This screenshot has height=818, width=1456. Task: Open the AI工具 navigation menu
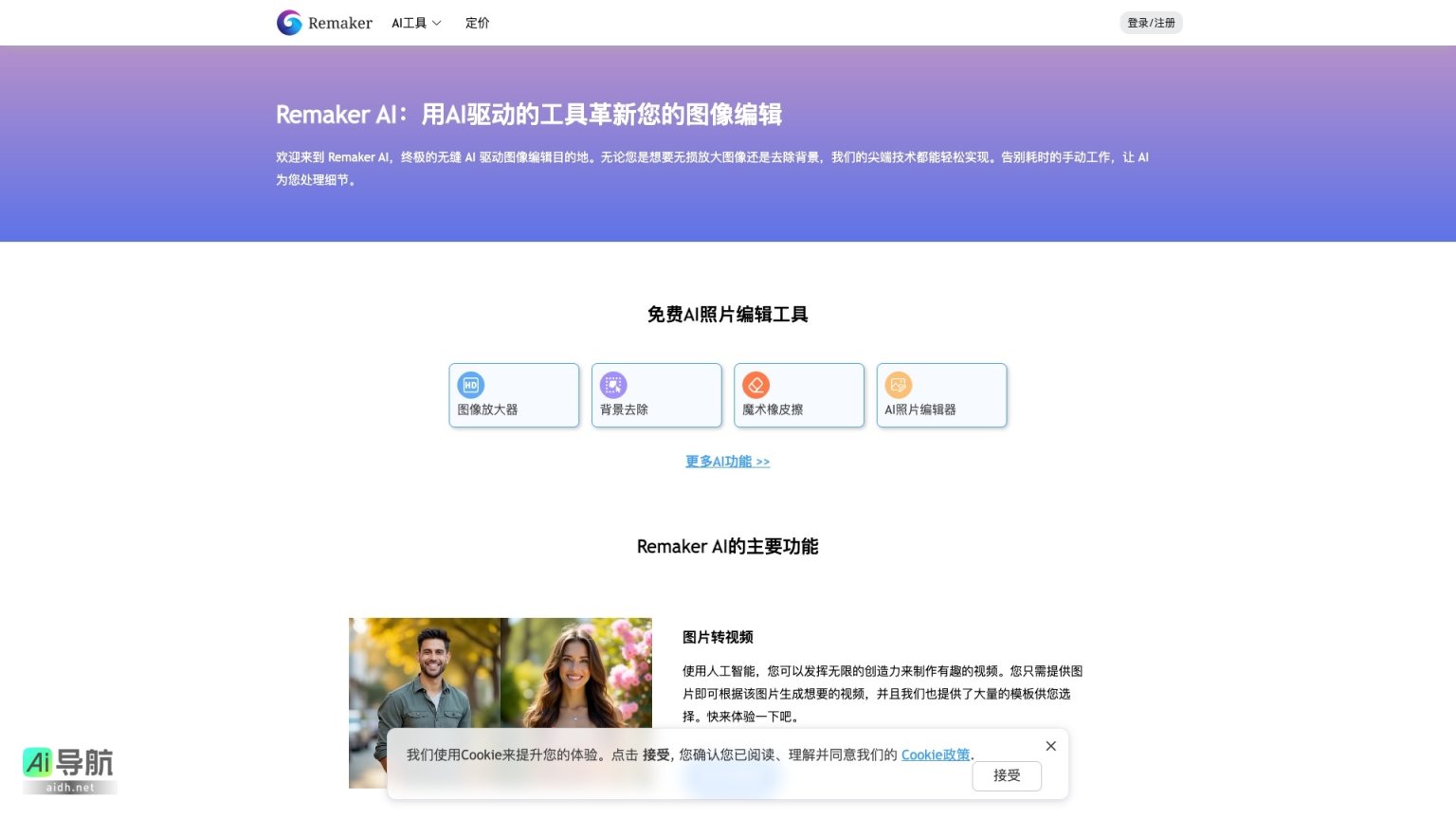[410, 23]
